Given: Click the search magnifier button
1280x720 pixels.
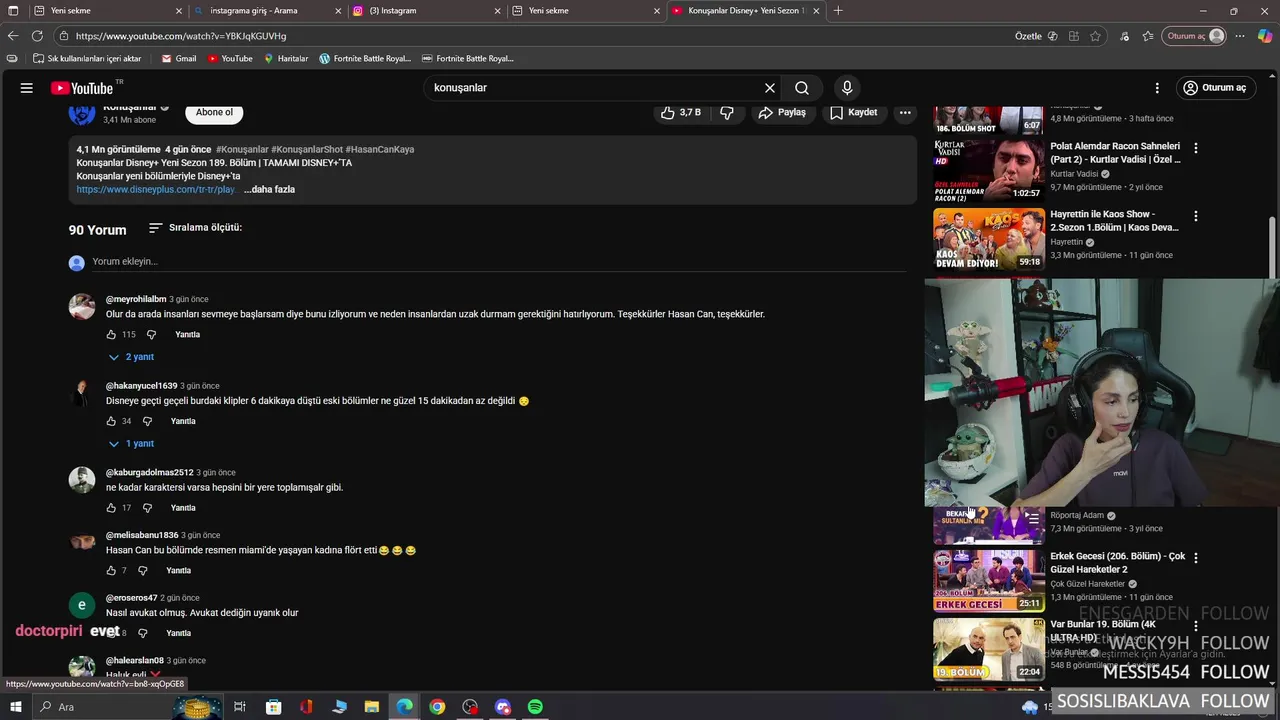Looking at the screenshot, I should click(802, 88).
